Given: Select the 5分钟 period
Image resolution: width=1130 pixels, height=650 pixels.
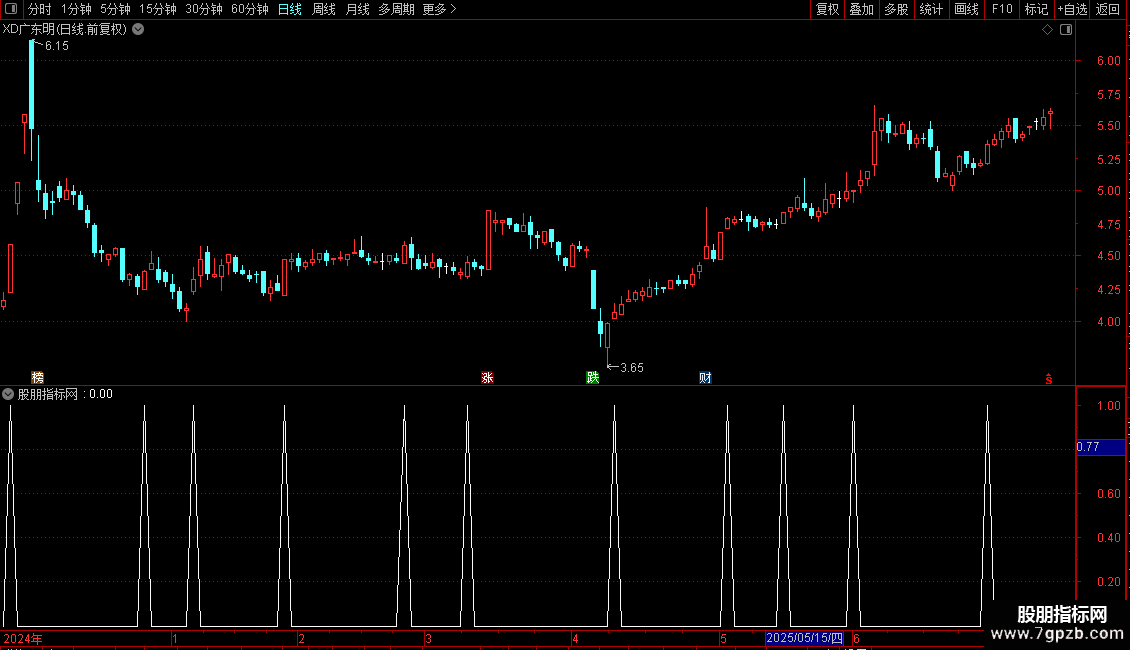Looking at the screenshot, I should tap(115, 9).
